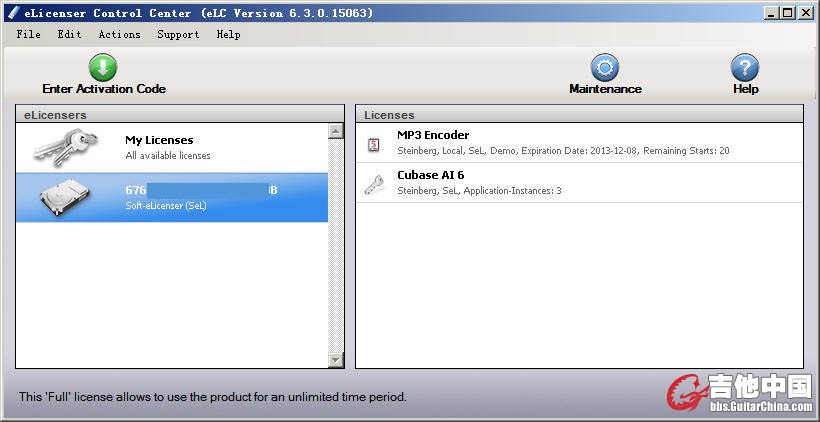Click the eLicensers list scroll down arrow
Image resolution: width=820 pixels, height=422 pixels.
tap(335, 360)
